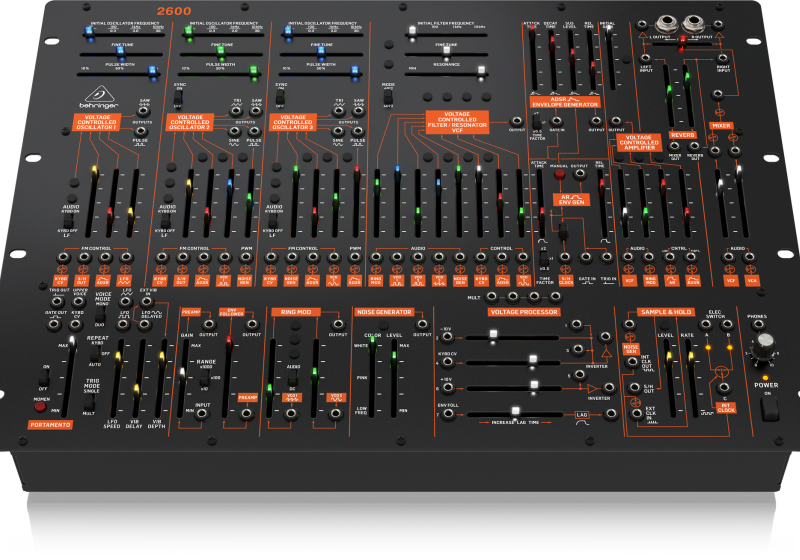The width and height of the screenshot is (800, 560).
Task: Toggle the Oscillator 3 SYNC switch
Action: pos(280,97)
